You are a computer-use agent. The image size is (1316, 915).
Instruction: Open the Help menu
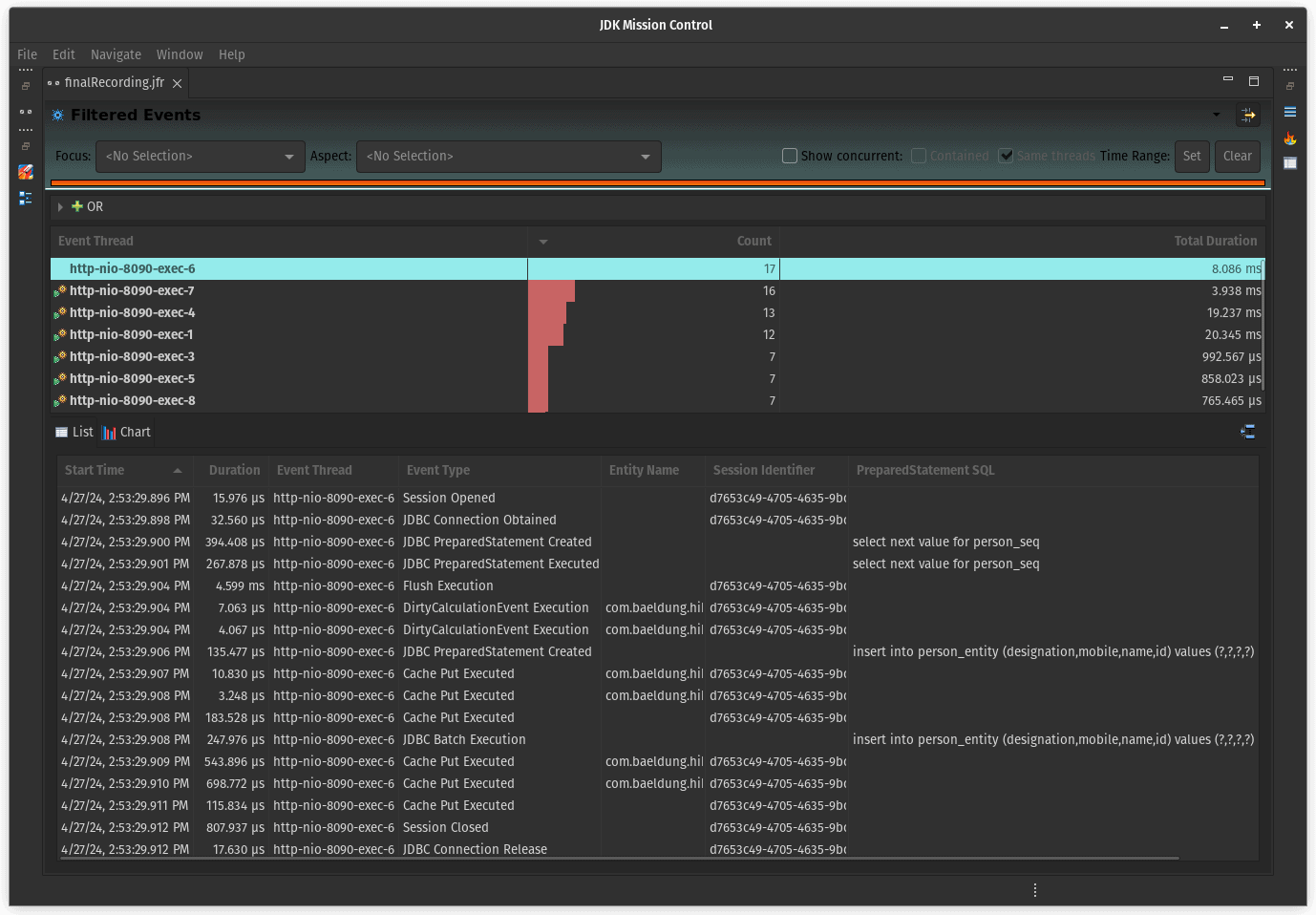232,54
